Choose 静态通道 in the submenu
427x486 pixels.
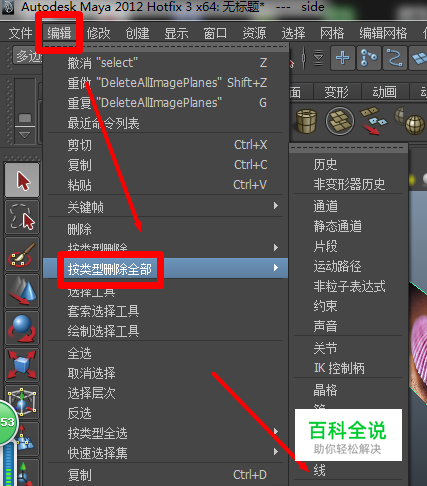pyautogui.click(x=349, y=226)
